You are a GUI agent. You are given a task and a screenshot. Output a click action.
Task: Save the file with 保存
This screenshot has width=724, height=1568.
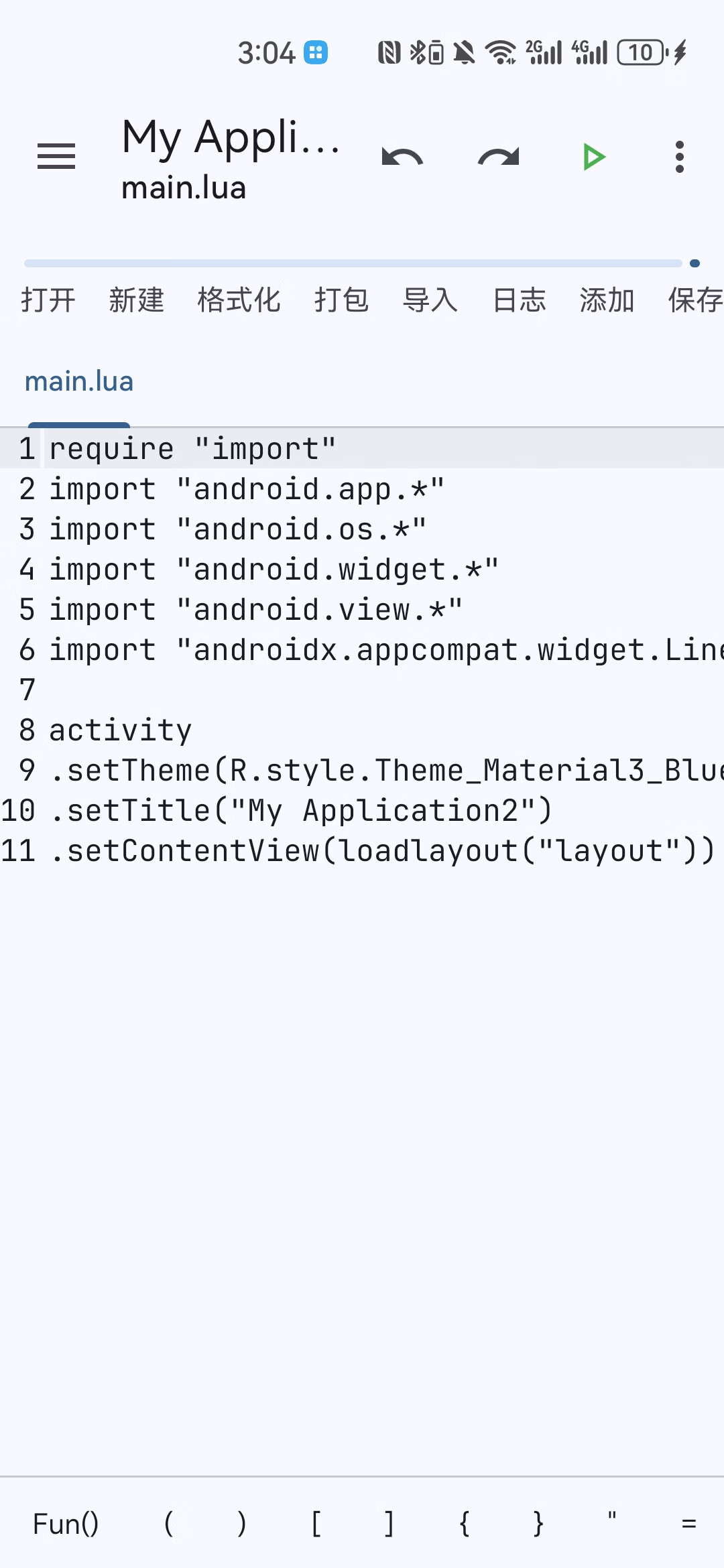coord(695,300)
